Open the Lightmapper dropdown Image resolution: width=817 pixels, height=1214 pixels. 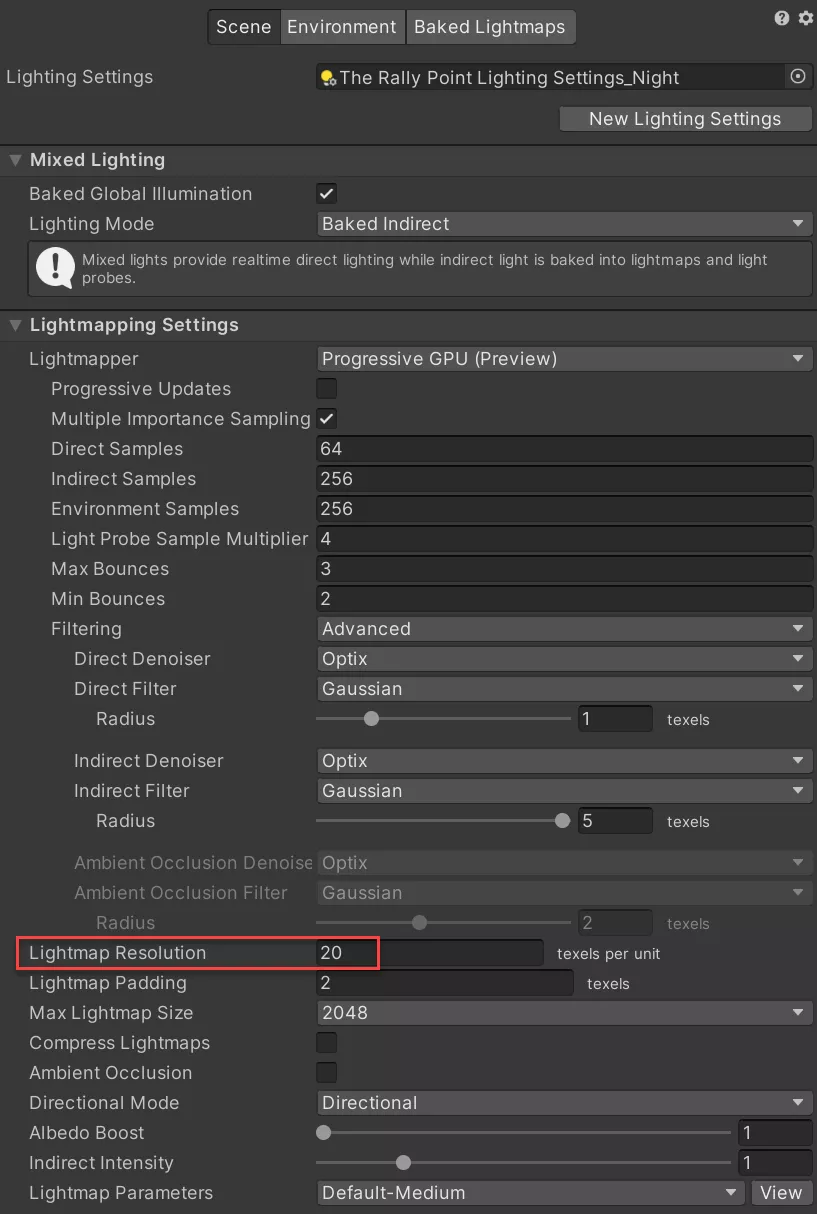564,359
